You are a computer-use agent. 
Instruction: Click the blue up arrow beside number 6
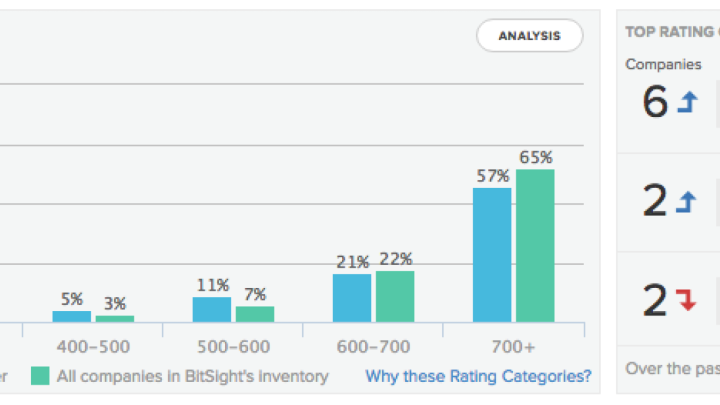[686, 102]
